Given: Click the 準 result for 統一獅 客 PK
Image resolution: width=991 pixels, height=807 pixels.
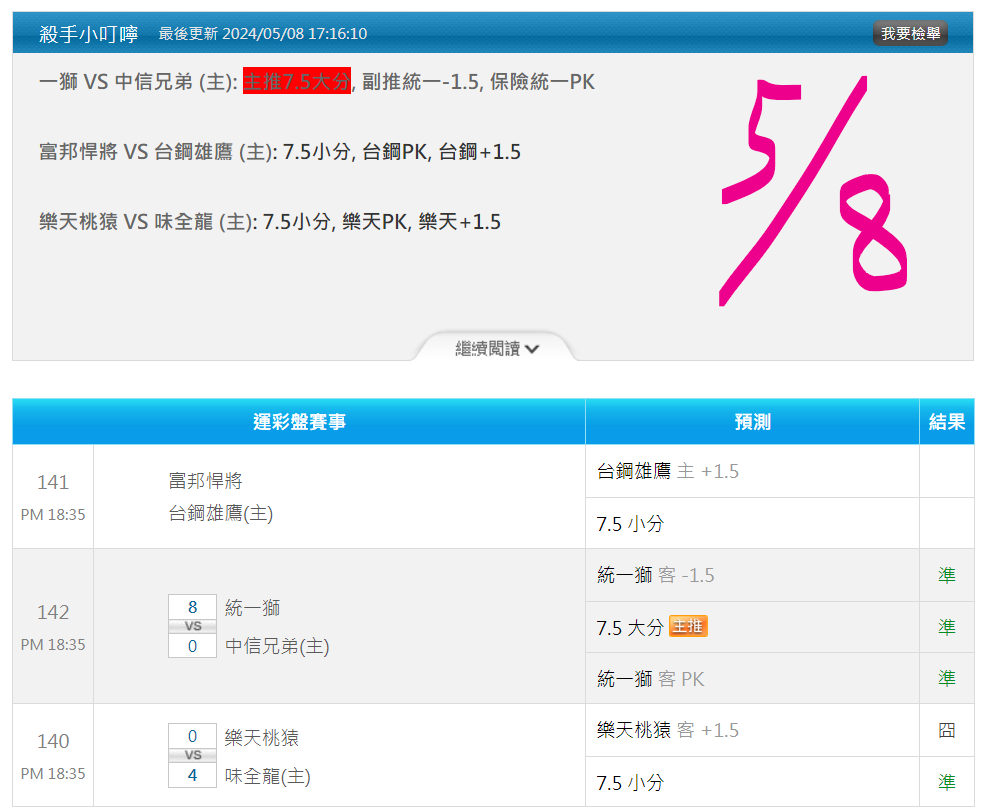Looking at the screenshot, I should pyautogui.click(x=947, y=678).
